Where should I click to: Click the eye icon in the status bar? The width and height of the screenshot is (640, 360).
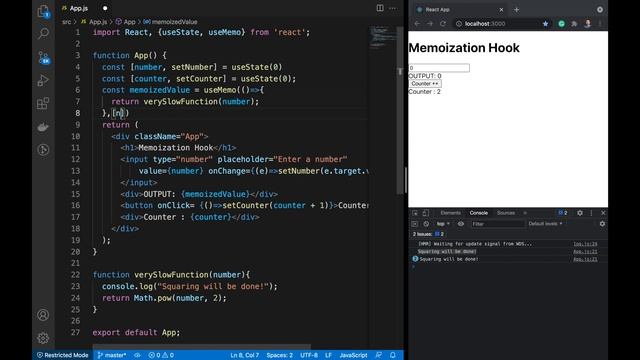click(x=137, y=355)
